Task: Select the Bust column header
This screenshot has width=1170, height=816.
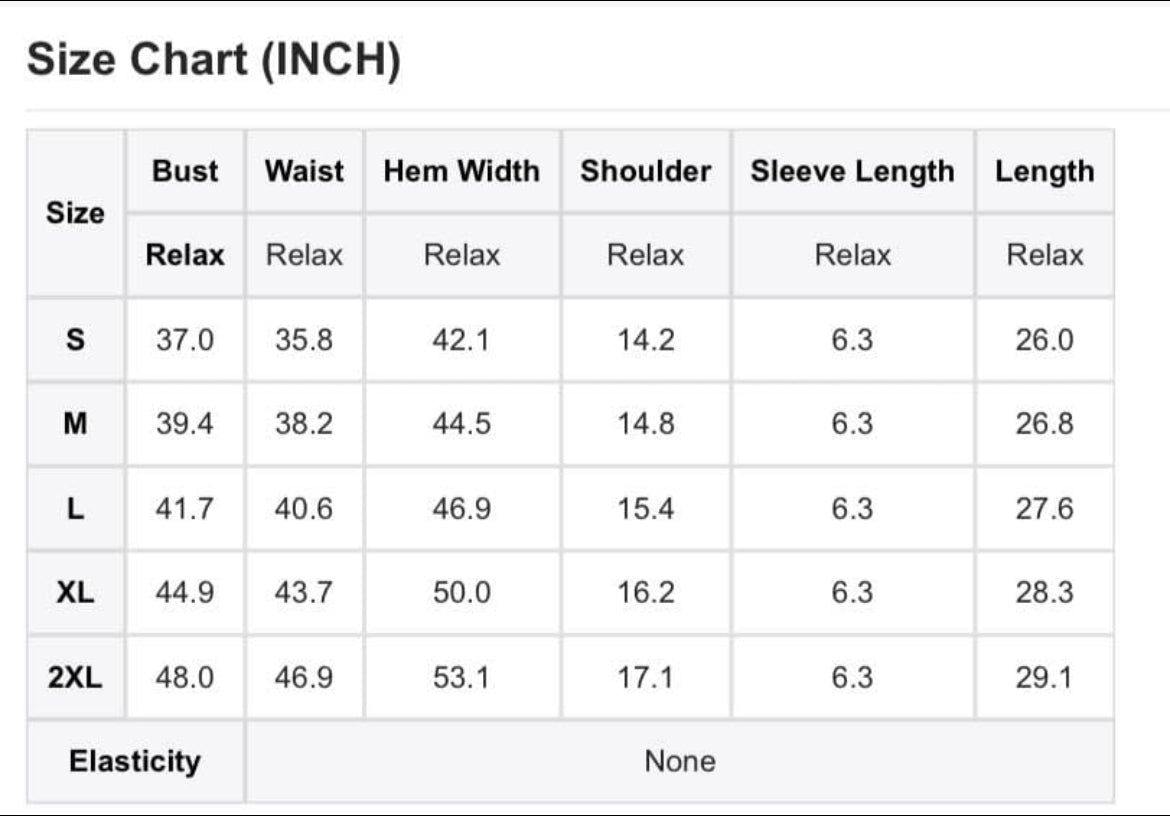Action: pyautogui.click(x=185, y=171)
